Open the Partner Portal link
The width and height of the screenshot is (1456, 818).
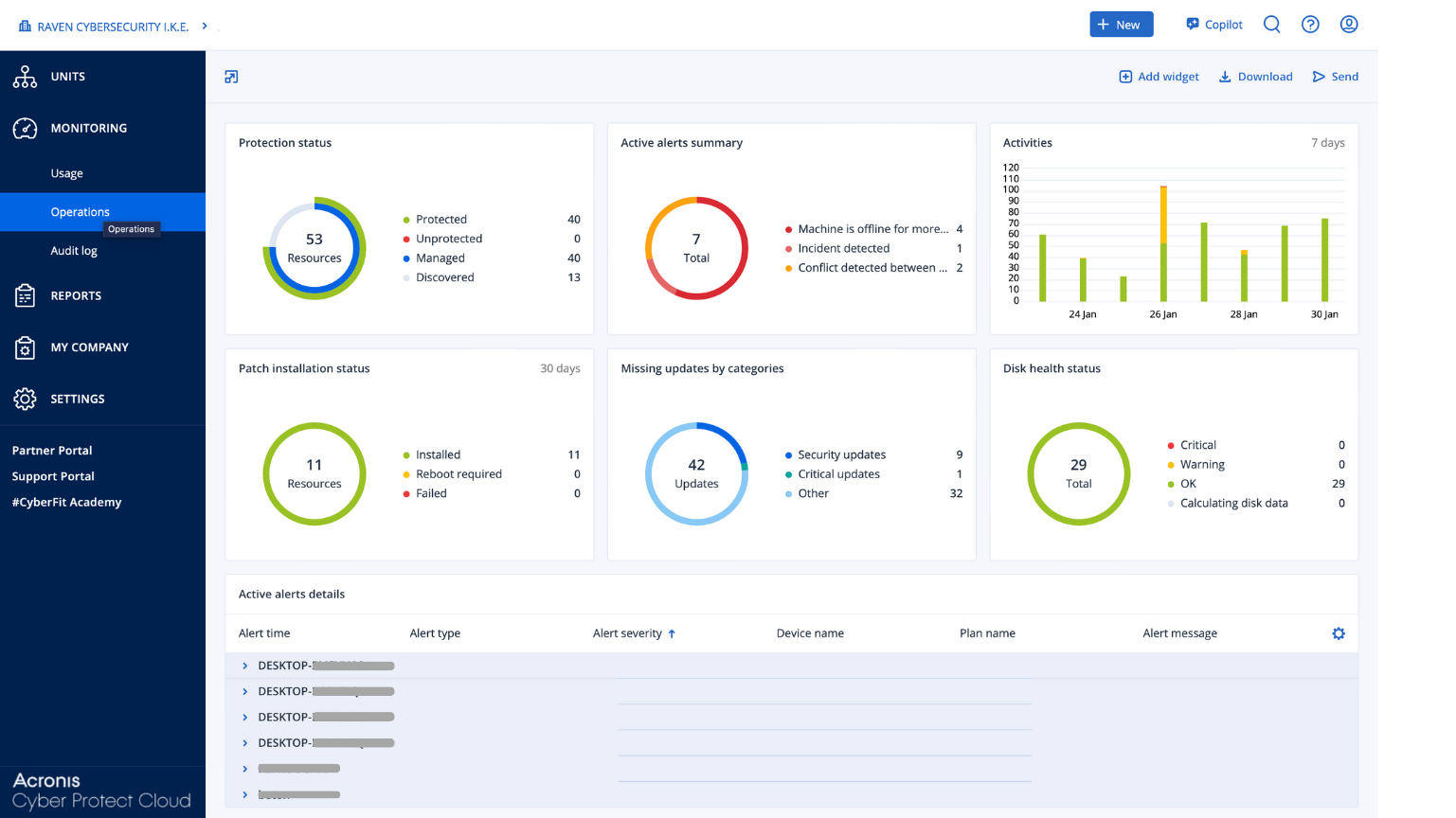click(52, 451)
